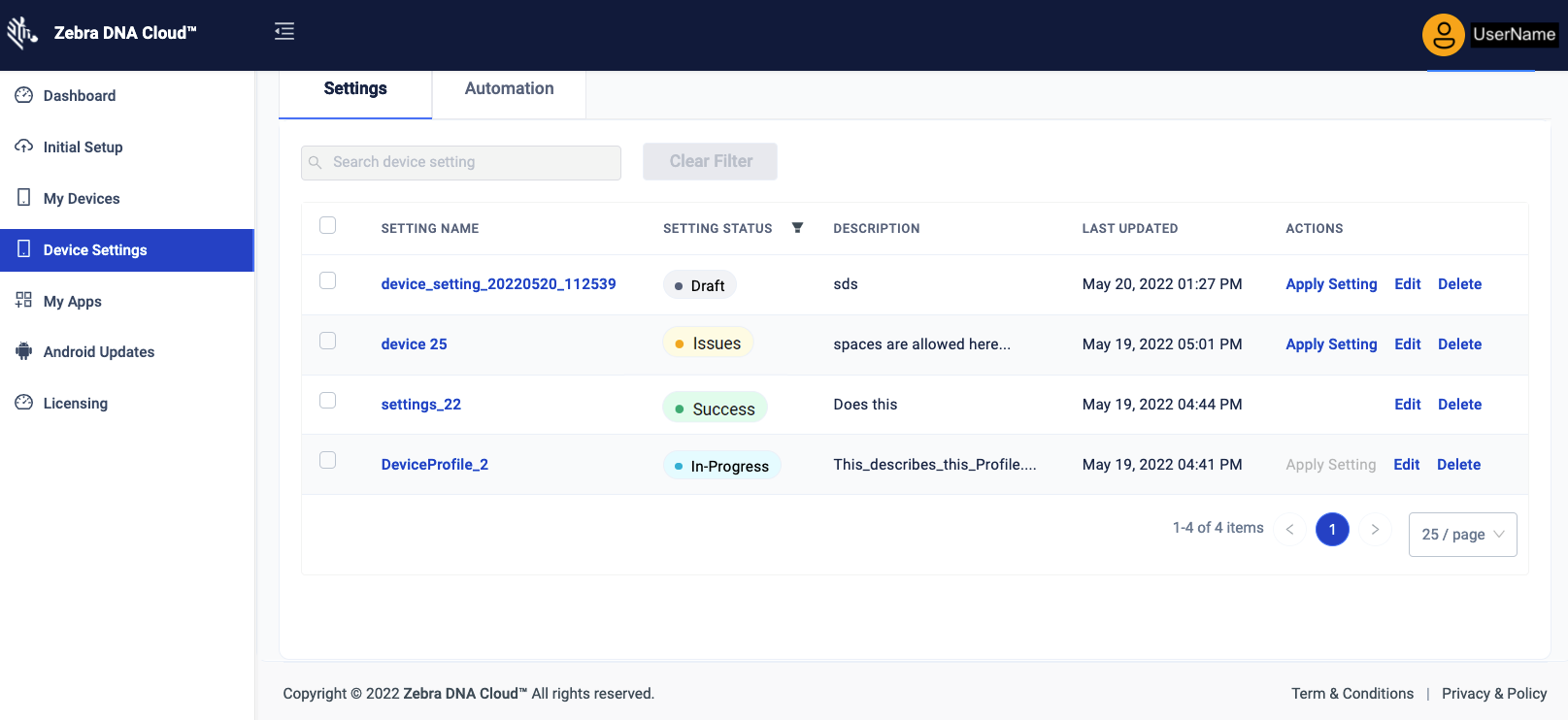The height and width of the screenshot is (720, 1568).
Task: Open the device_setting_20220520_112539 link
Action: point(498,284)
